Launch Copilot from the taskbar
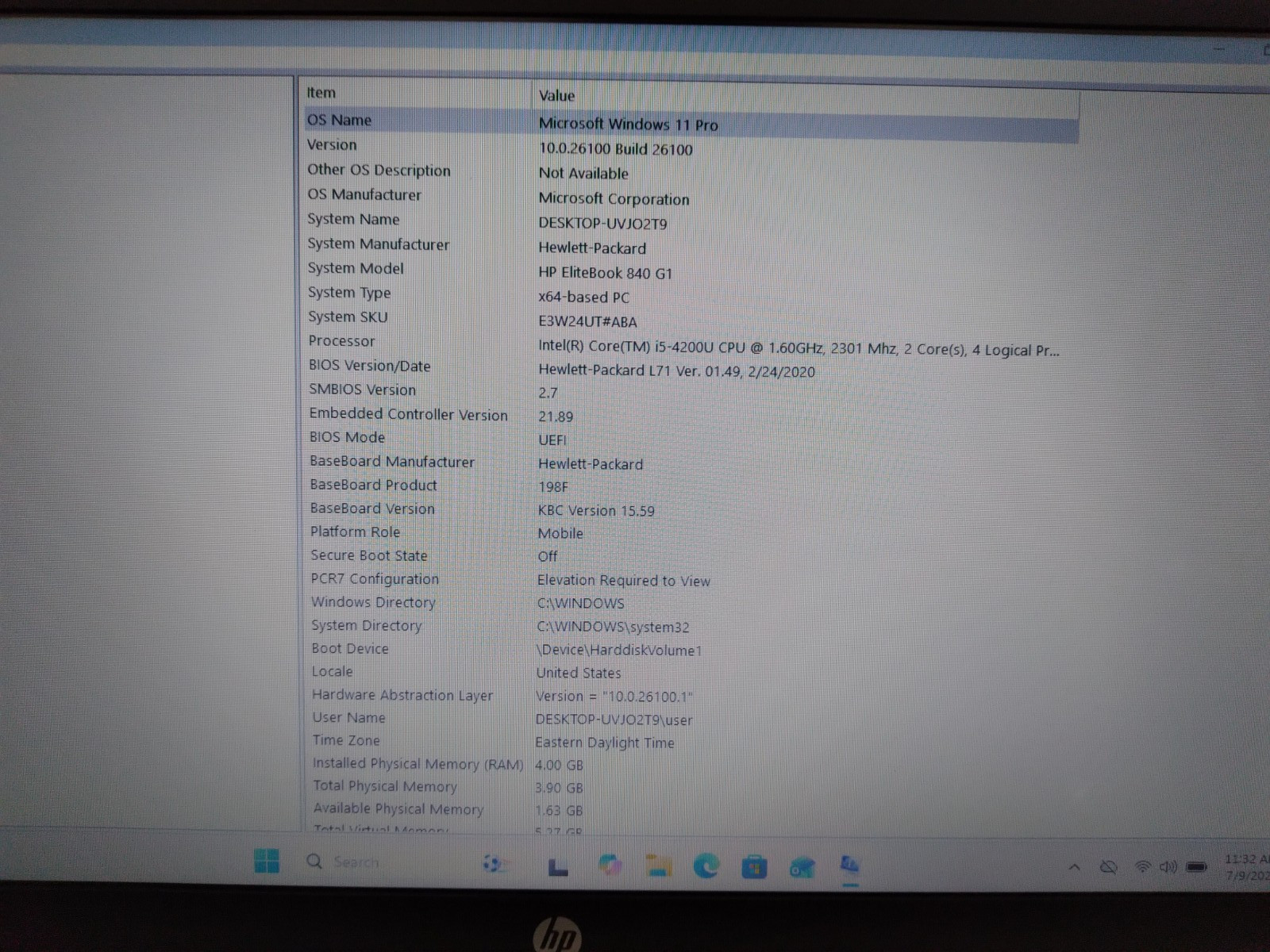 [x=610, y=866]
